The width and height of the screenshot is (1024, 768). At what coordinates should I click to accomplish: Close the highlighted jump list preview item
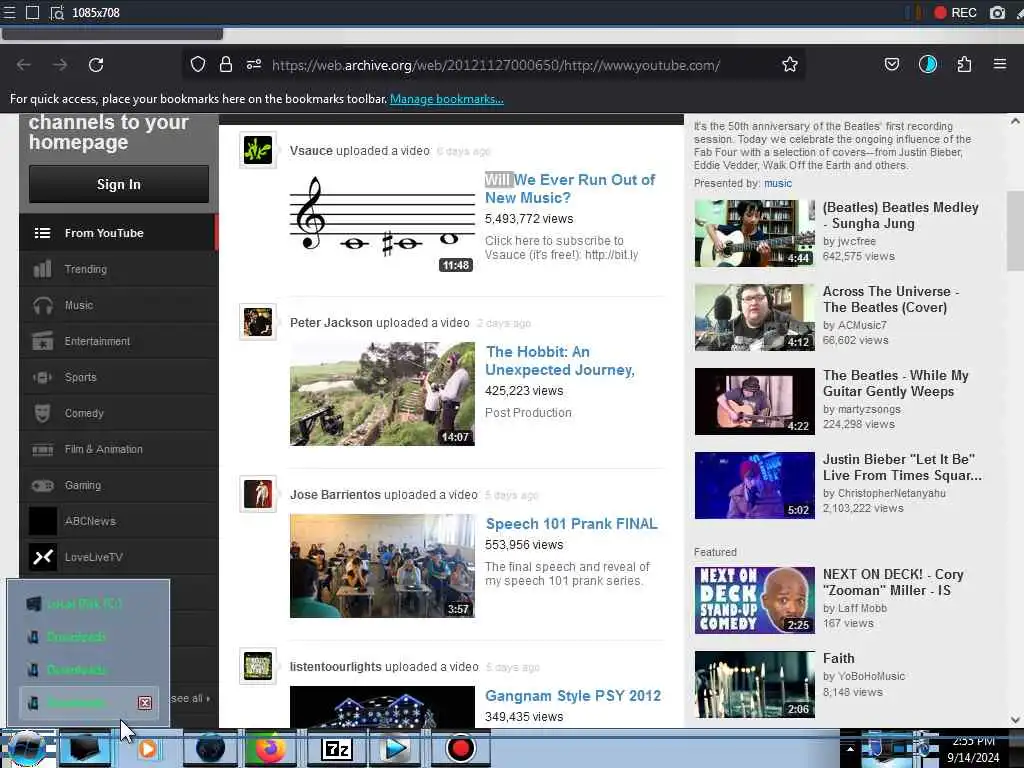pyautogui.click(x=145, y=703)
